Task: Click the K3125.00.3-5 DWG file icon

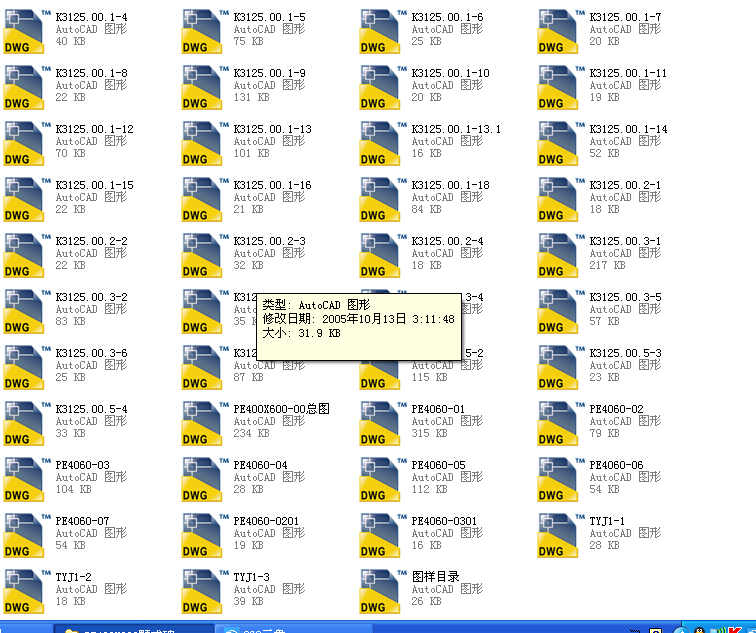Action: click(x=557, y=311)
